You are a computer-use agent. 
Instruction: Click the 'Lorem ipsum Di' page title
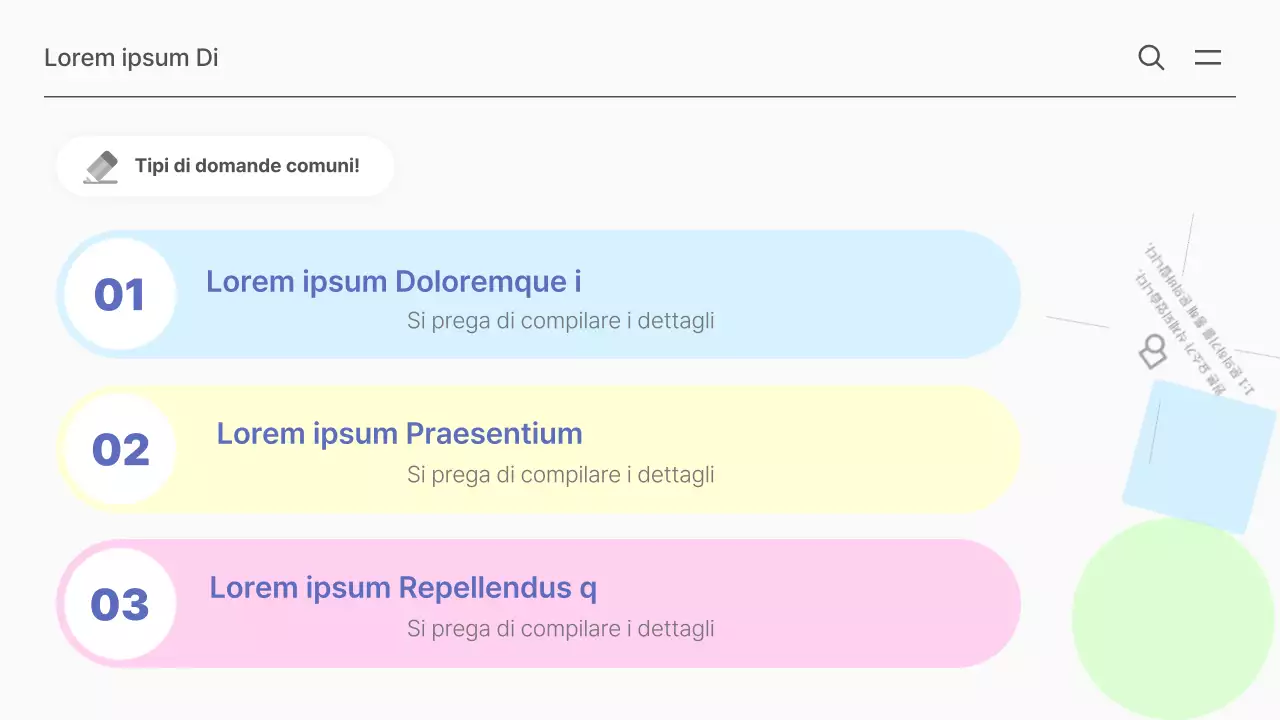coord(131,58)
